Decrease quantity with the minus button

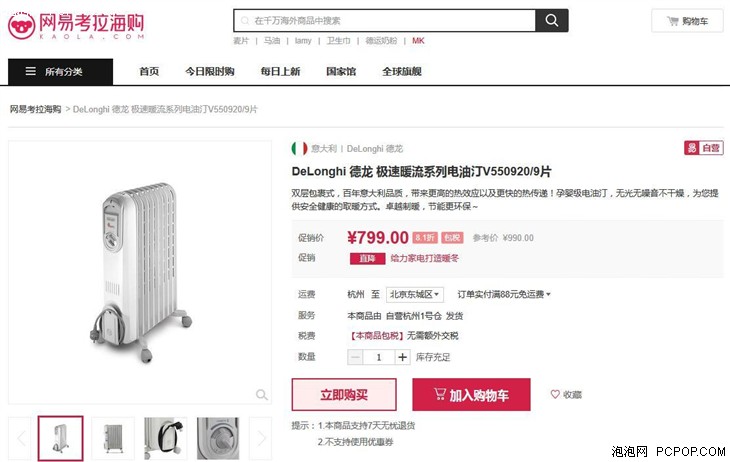point(355,357)
